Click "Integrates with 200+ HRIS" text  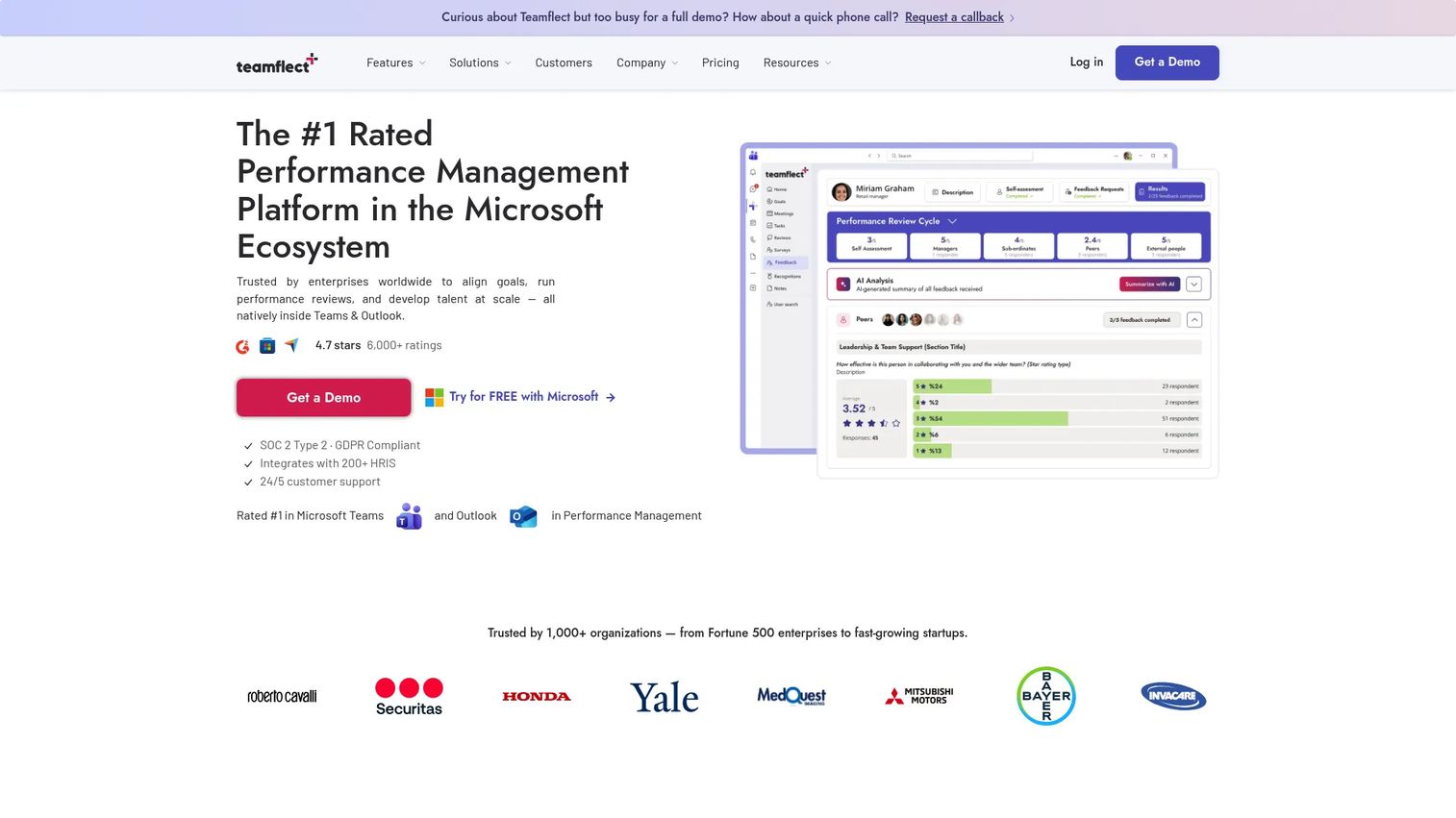[328, 464]
